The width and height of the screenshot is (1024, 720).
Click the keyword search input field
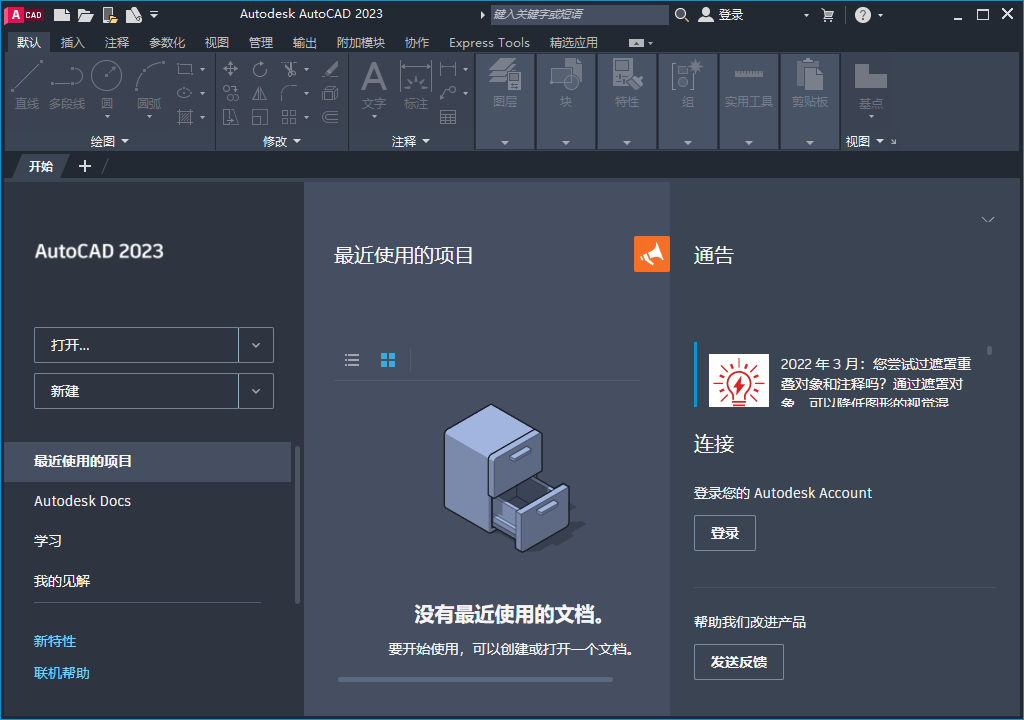[x=579, y=14]
